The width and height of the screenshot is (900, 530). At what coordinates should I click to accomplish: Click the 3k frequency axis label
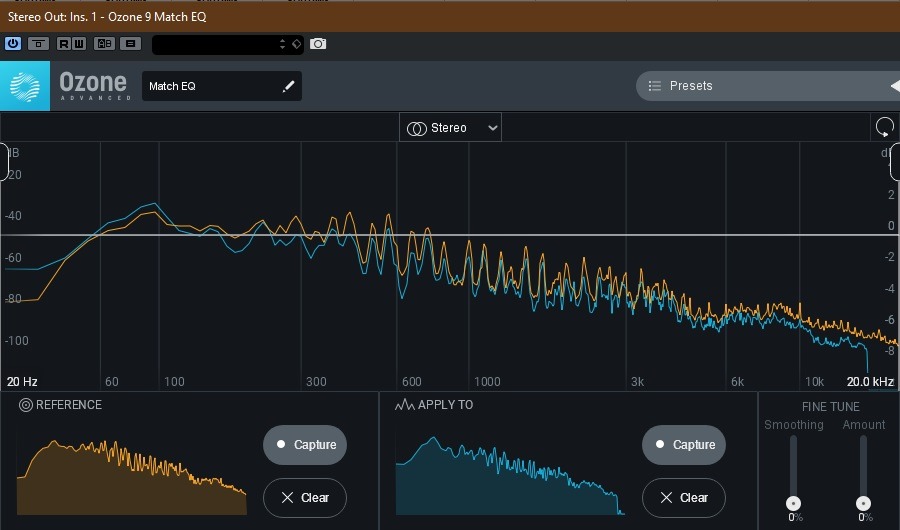pyautogui.click(x=637, y=382)
